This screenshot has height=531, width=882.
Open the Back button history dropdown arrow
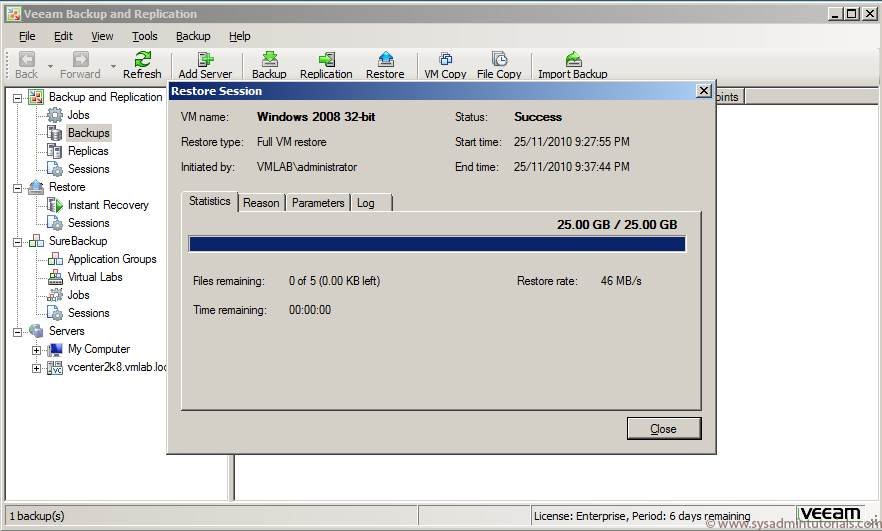(50, 66)
